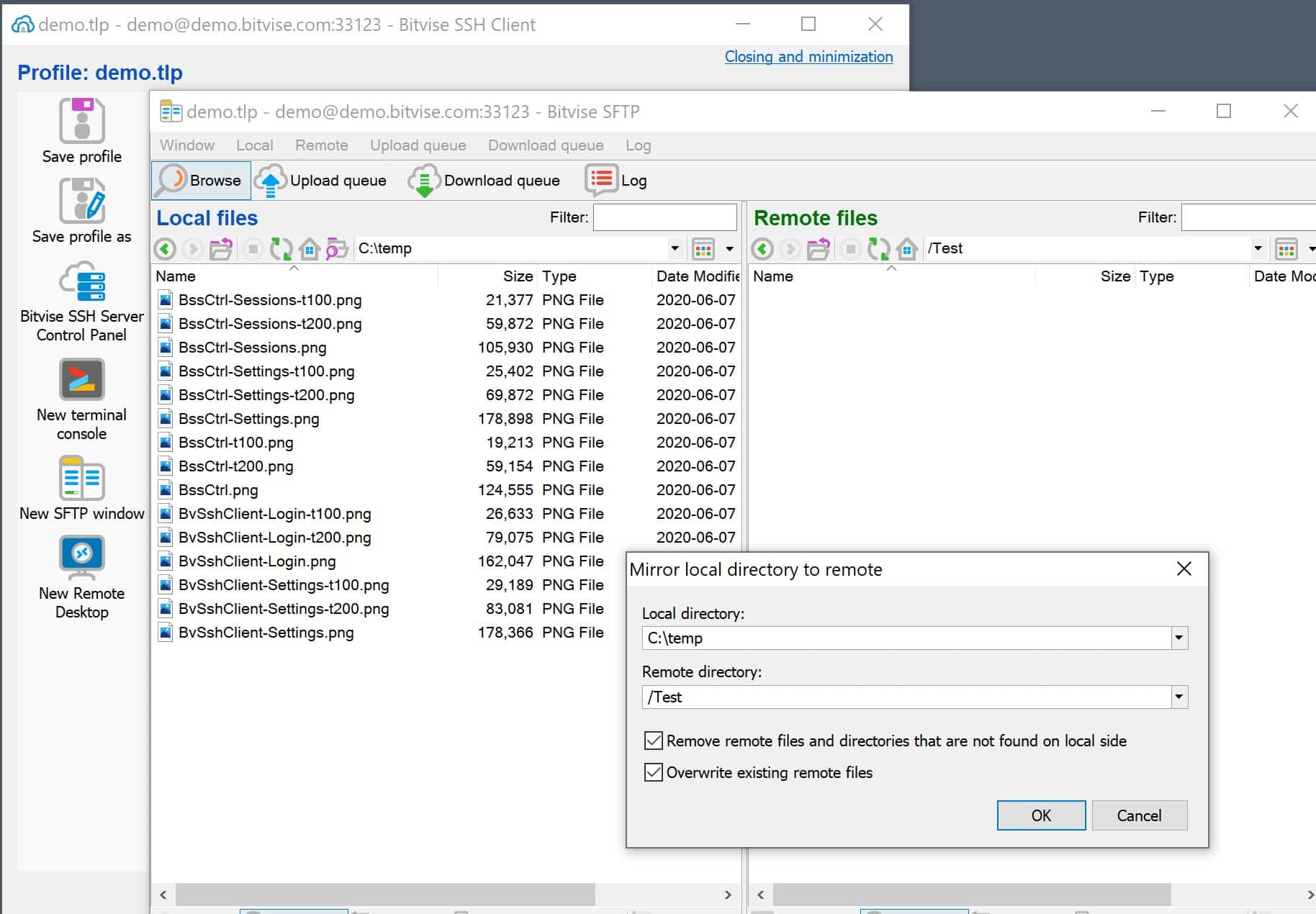Expand the Local directory dropdown in the dialog
The height and width of the screenshot is (914, 1316).
click(x=1178, y=638)
